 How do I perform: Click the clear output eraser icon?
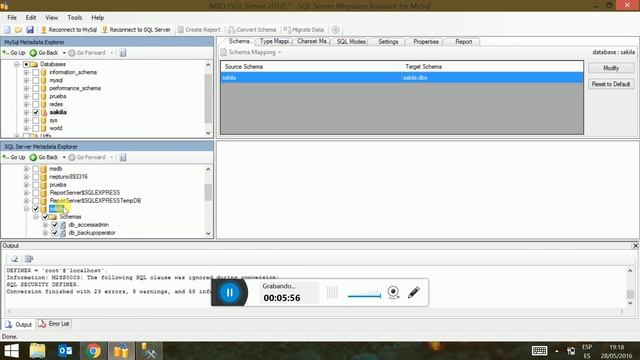point(14,259)
